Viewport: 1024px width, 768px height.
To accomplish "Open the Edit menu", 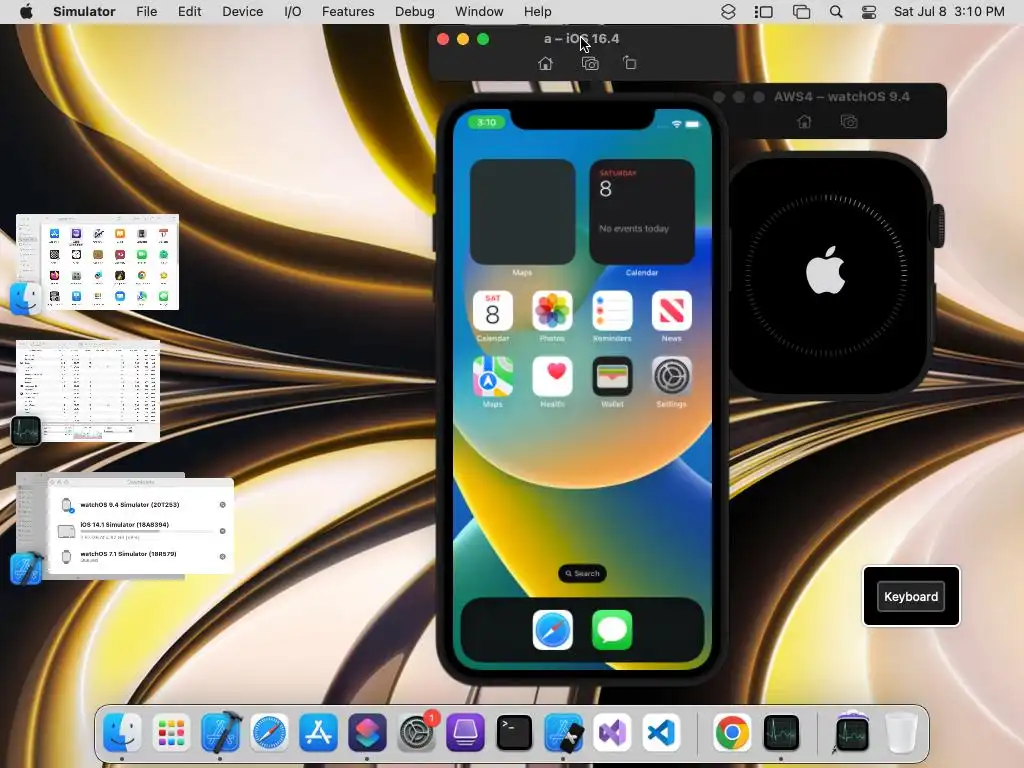I will (x=189, y=12).
